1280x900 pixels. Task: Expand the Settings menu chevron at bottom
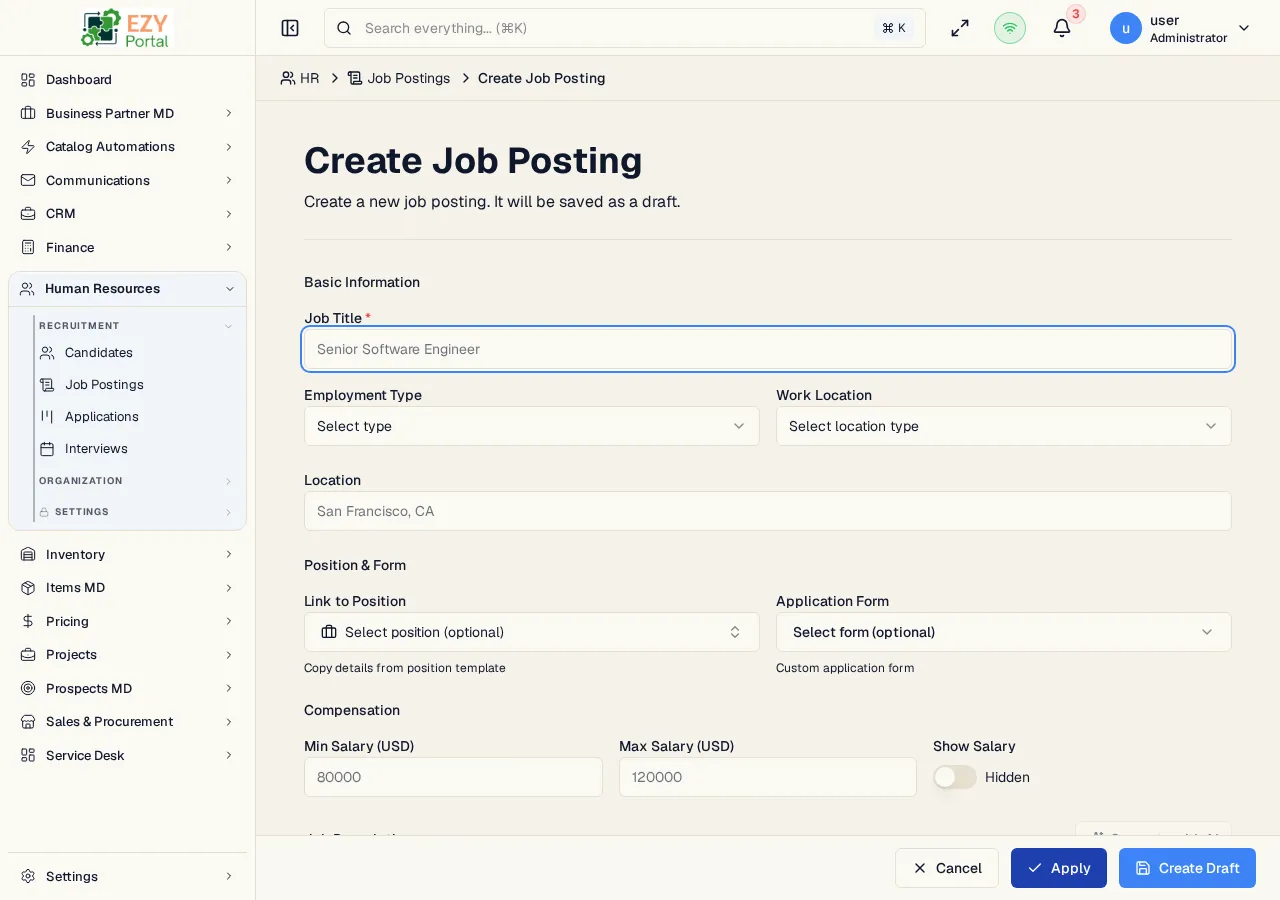tap(229, 876)
